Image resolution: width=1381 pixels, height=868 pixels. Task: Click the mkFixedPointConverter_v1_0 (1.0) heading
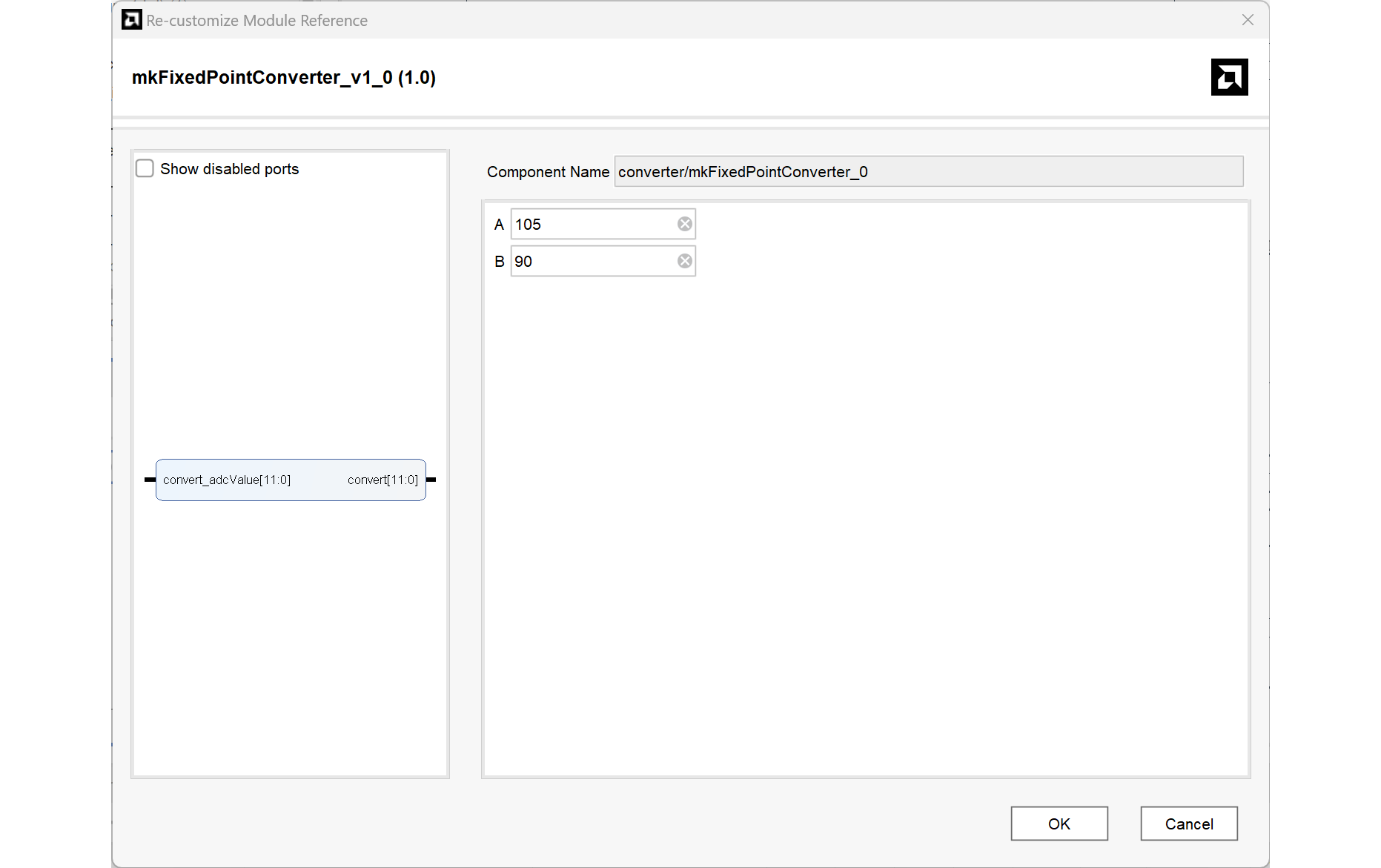284,78
